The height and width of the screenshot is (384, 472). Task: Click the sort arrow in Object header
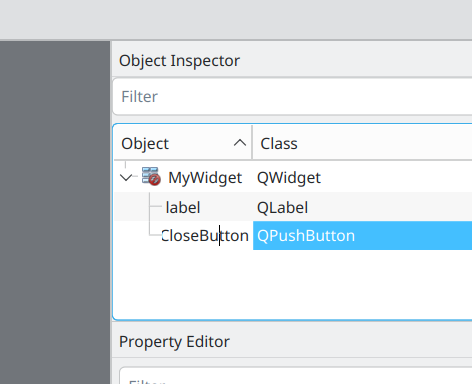240,143
